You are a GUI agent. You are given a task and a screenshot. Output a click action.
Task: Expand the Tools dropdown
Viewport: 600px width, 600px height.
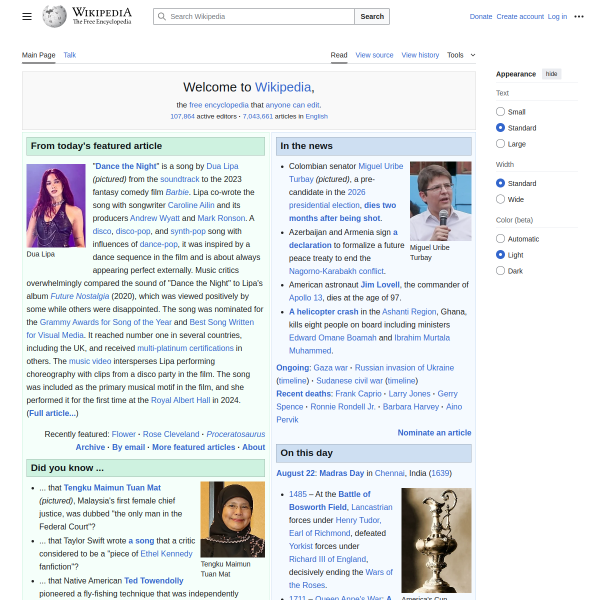[461, 55]
